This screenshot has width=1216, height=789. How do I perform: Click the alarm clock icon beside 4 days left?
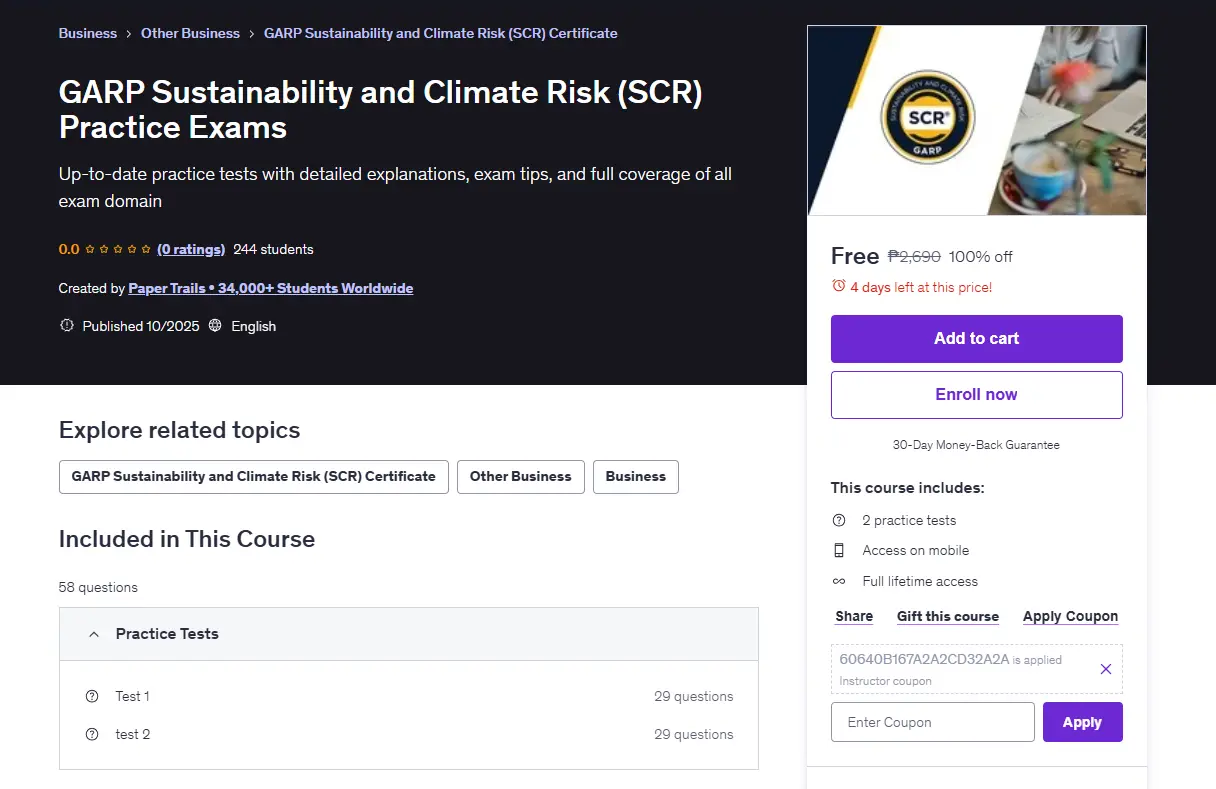click(x=839, y=287)
